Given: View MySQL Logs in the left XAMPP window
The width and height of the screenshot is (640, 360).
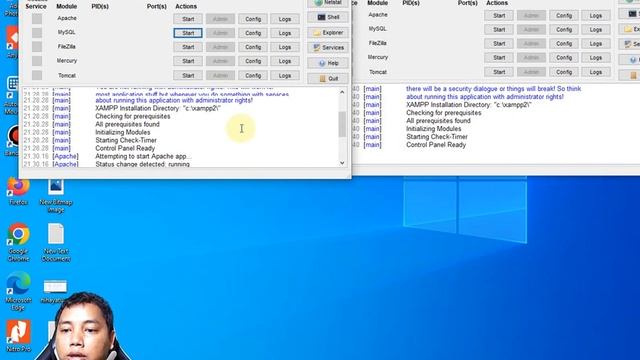Looking at the screenshot, I should click(284, 33).
